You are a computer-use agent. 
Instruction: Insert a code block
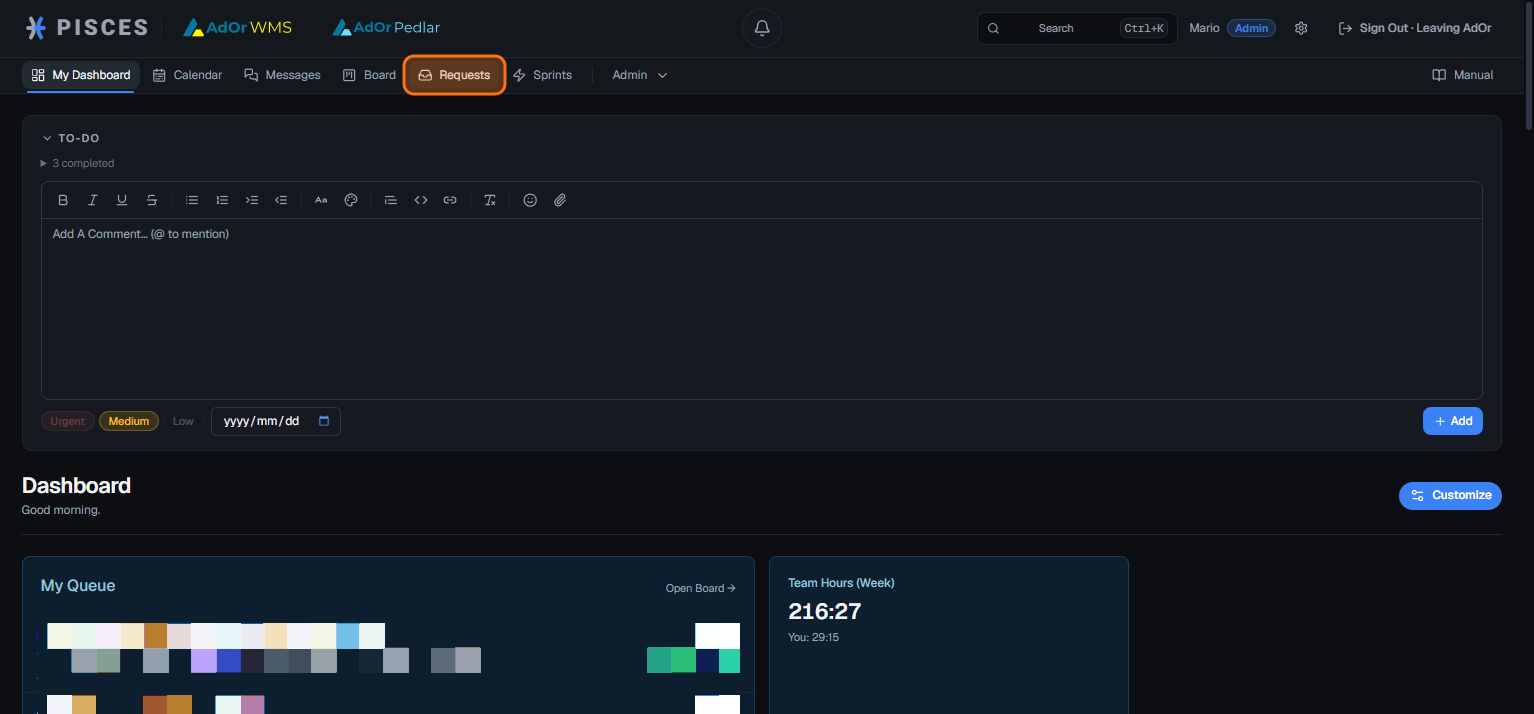pos(421,200)
